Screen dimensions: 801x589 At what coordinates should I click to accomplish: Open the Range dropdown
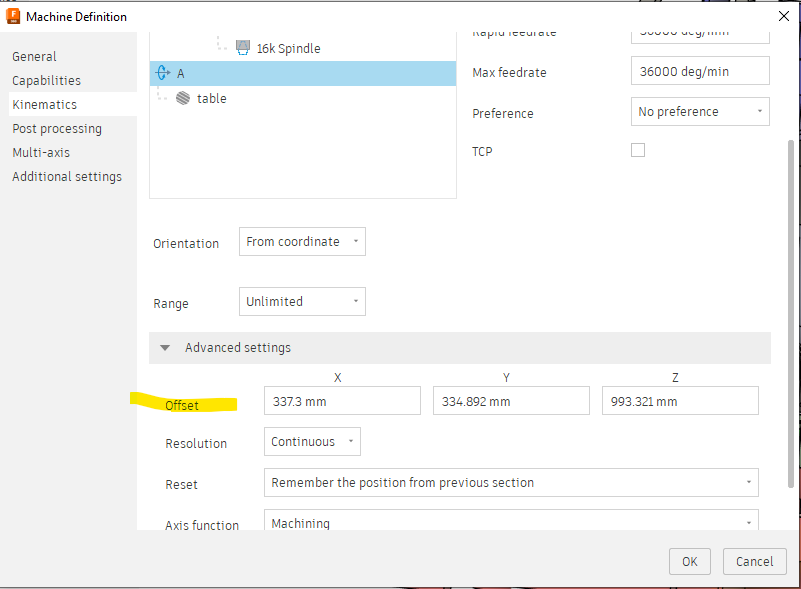pyautogui.click(x=302, y=301)
